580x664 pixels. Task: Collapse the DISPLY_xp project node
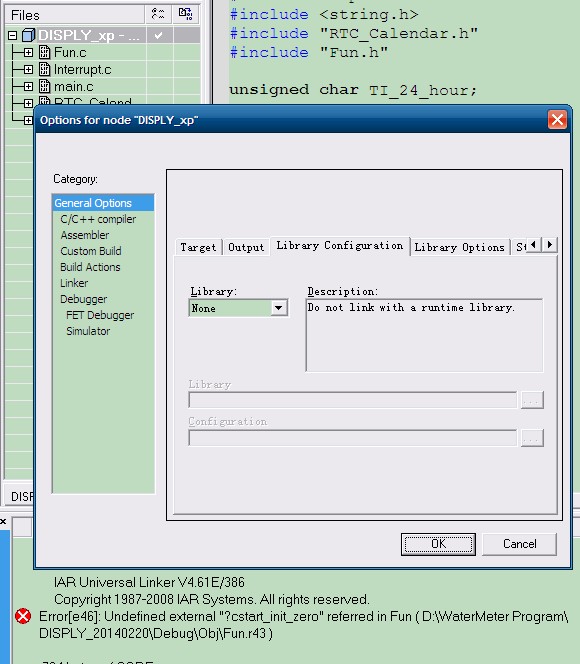coord(12,36)
